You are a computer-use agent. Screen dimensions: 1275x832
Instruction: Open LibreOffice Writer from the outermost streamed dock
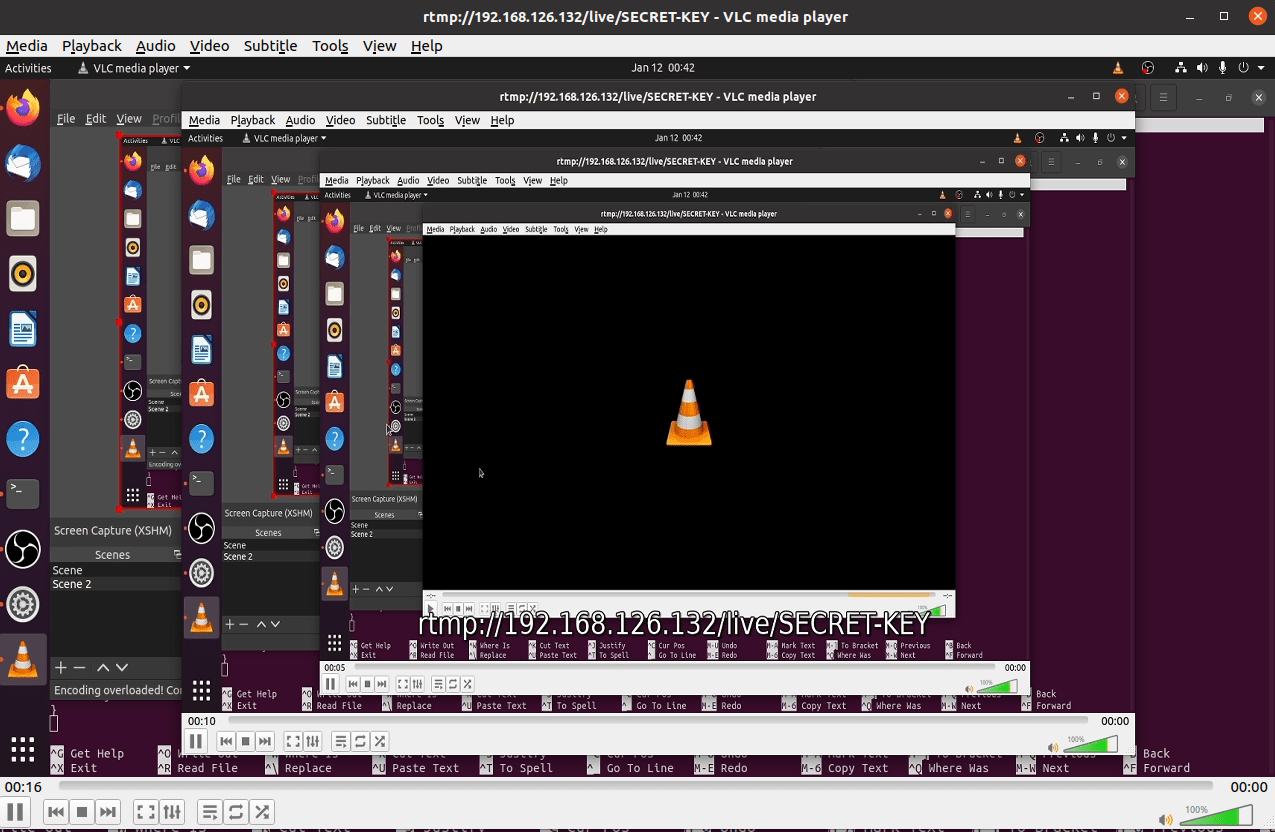pos(23,328)
